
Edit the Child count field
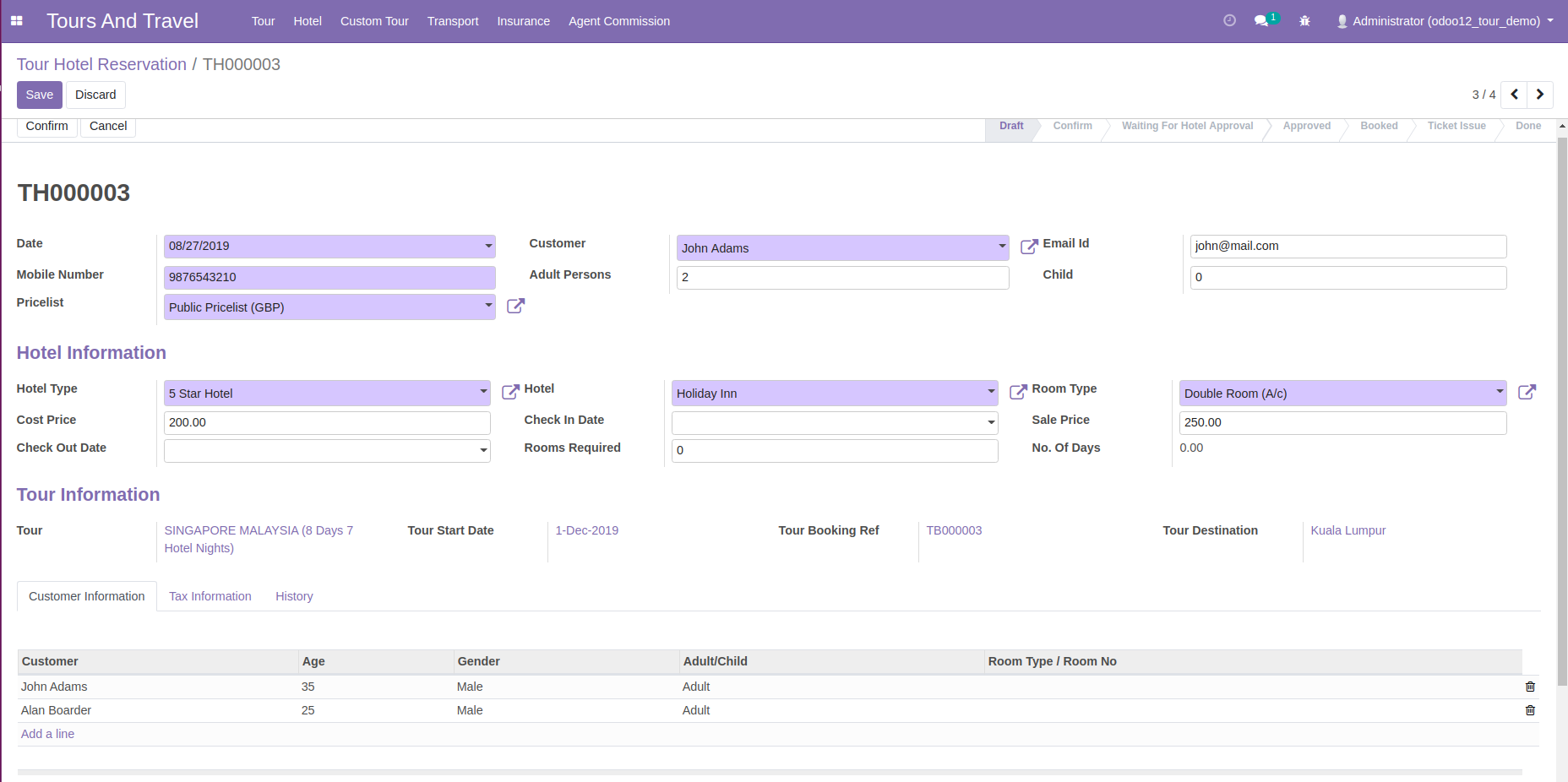click(1348, 277)
